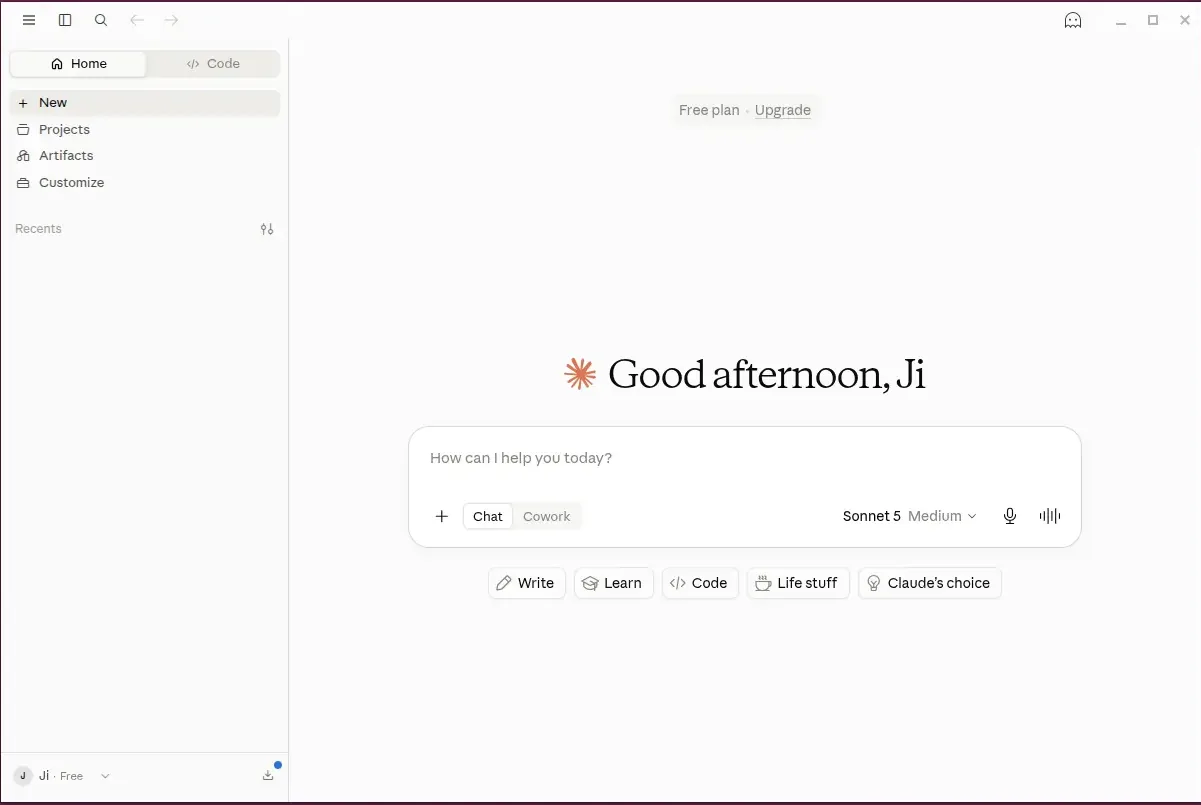Screen dimensions: 1201x805
Task: Click the Upgrade link
Action: [x=783, y=111]
